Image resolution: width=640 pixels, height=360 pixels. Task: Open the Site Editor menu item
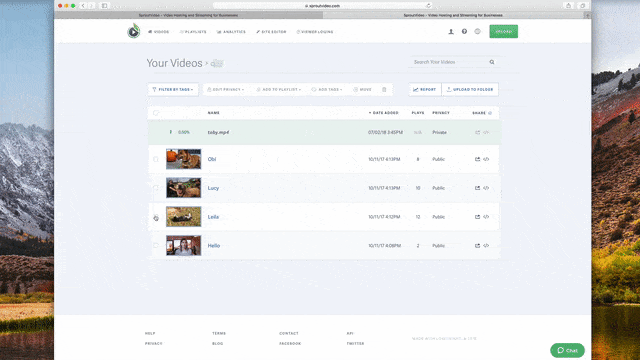pos(271,32)
